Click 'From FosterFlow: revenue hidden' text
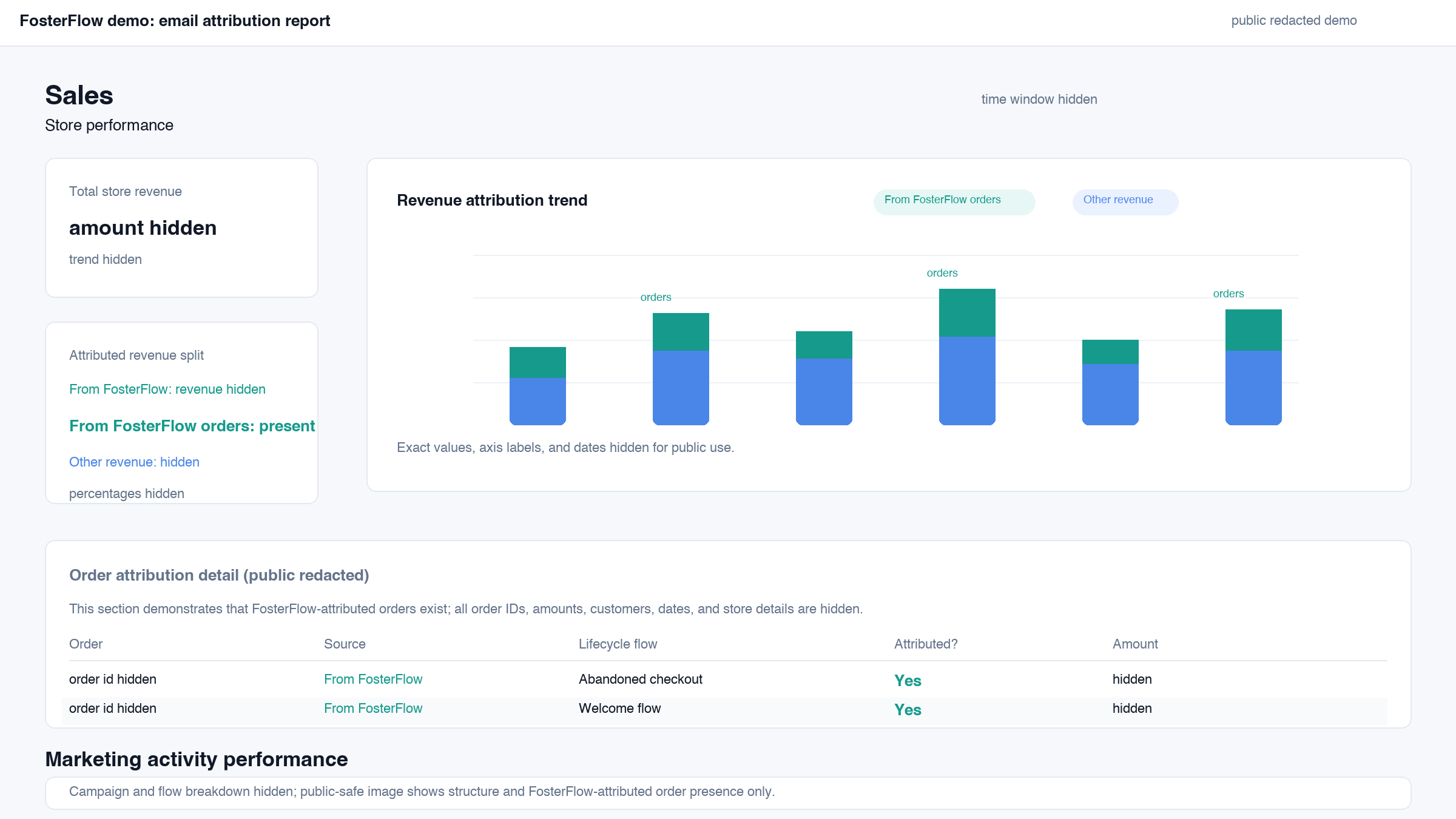This screenshot has width=1456, height=819. (x=167, y=389)
